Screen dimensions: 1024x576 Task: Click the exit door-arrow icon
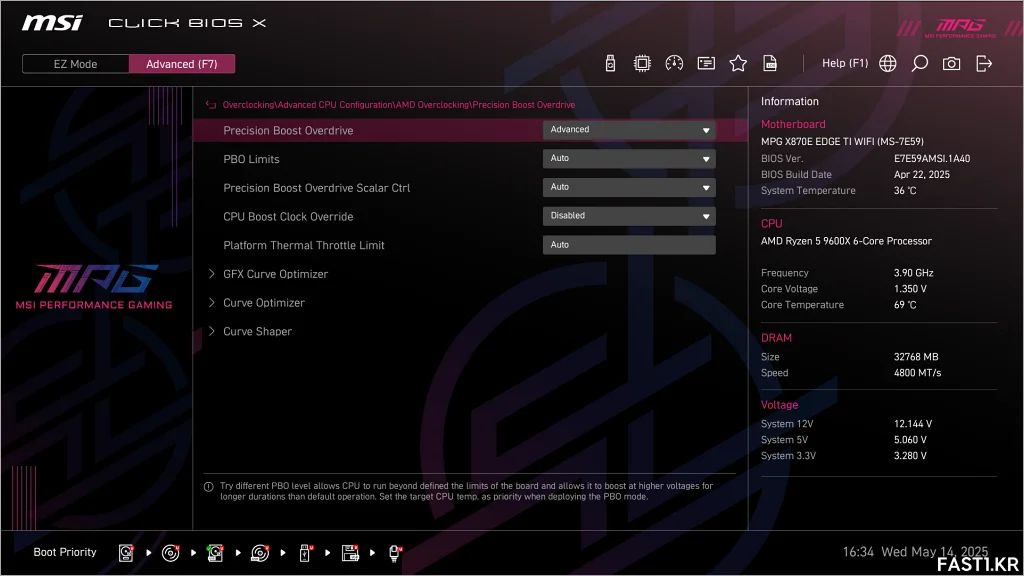984,63
